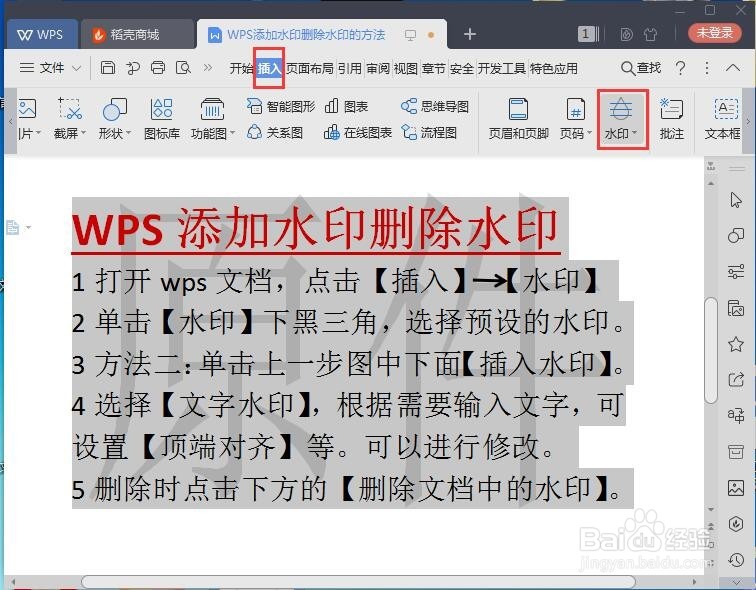The height and width of the screenshot is (590, 756).
Task: Insert a 智能图形 smart graphic
Action: click(281, 106)
